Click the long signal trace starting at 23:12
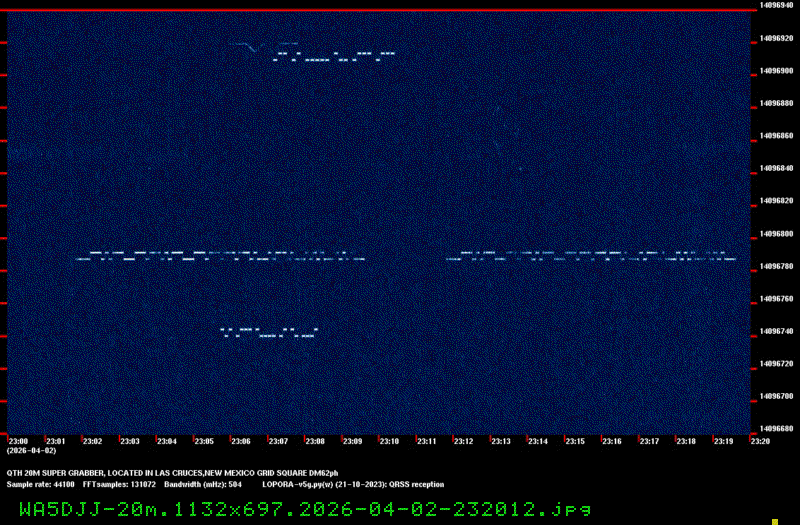This screenshot has height=525, width=800. [x=591, y=256]
